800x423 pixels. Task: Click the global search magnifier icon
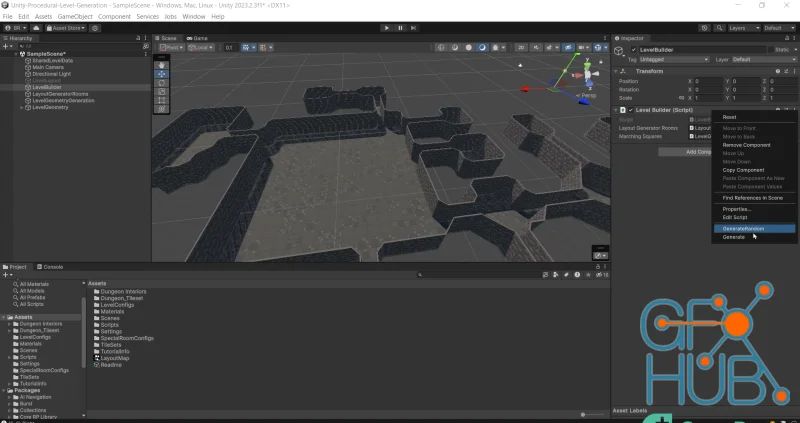click(719, 28)
